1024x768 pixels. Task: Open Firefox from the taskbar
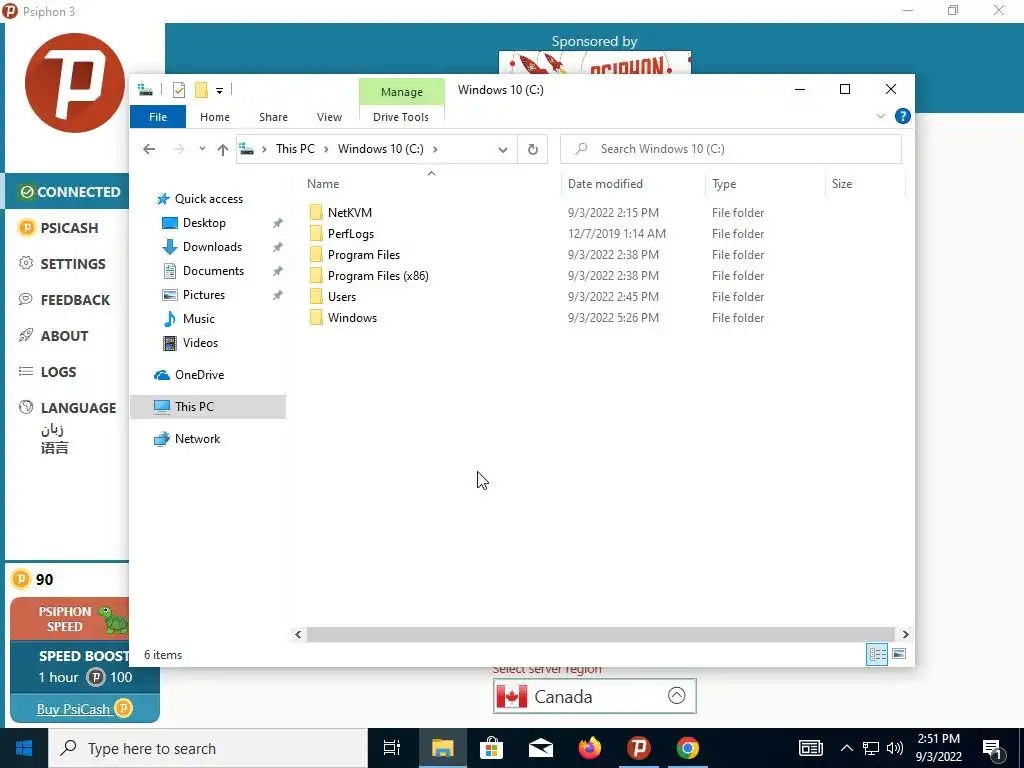click(590, 748)
